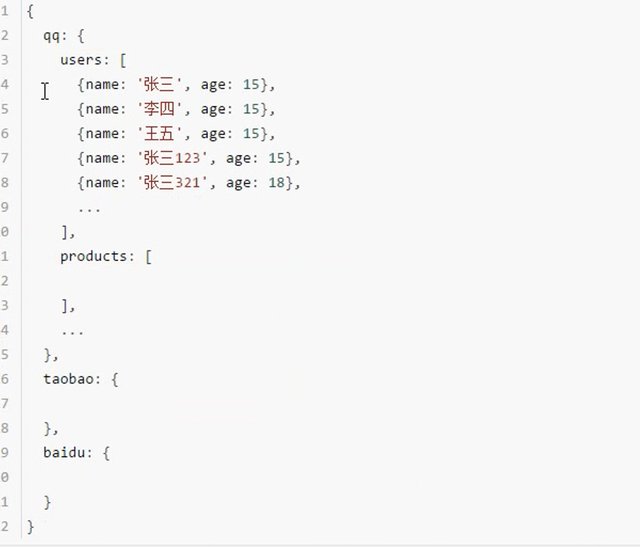Click the gutter number beside 'taobao: {'
The image size is (640, 547).
coord(6,379)
